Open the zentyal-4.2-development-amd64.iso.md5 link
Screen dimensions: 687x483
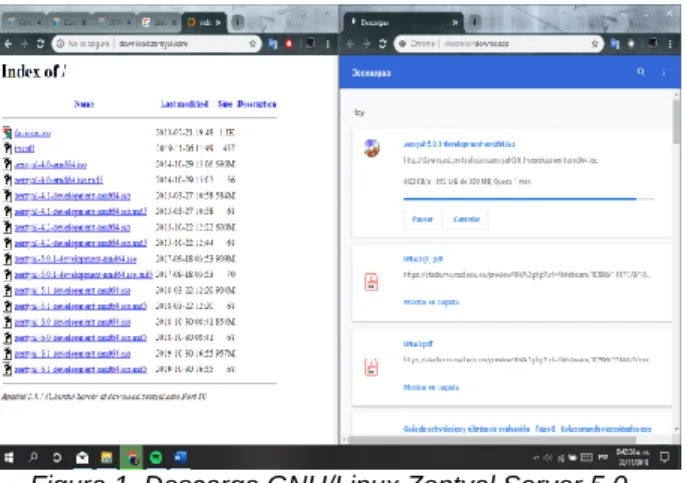click(x=81, y=243)
